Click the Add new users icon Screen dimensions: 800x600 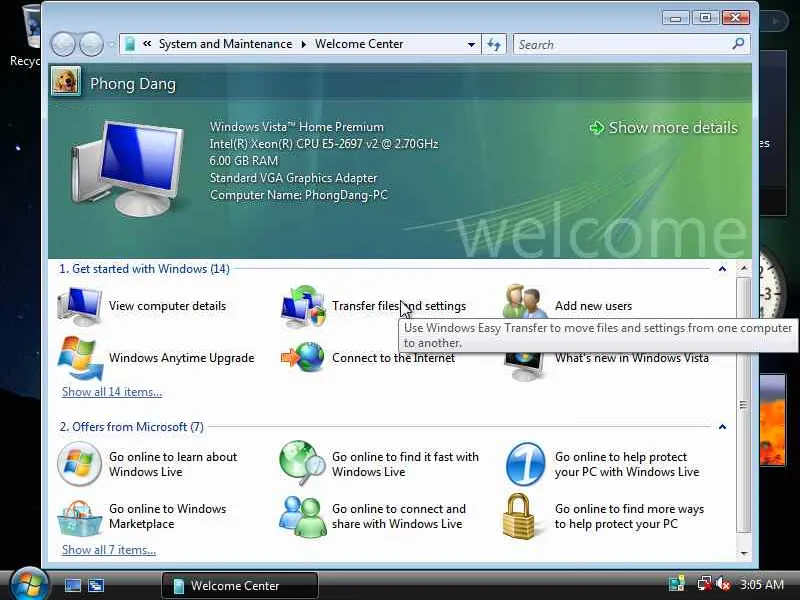point(525,302)
